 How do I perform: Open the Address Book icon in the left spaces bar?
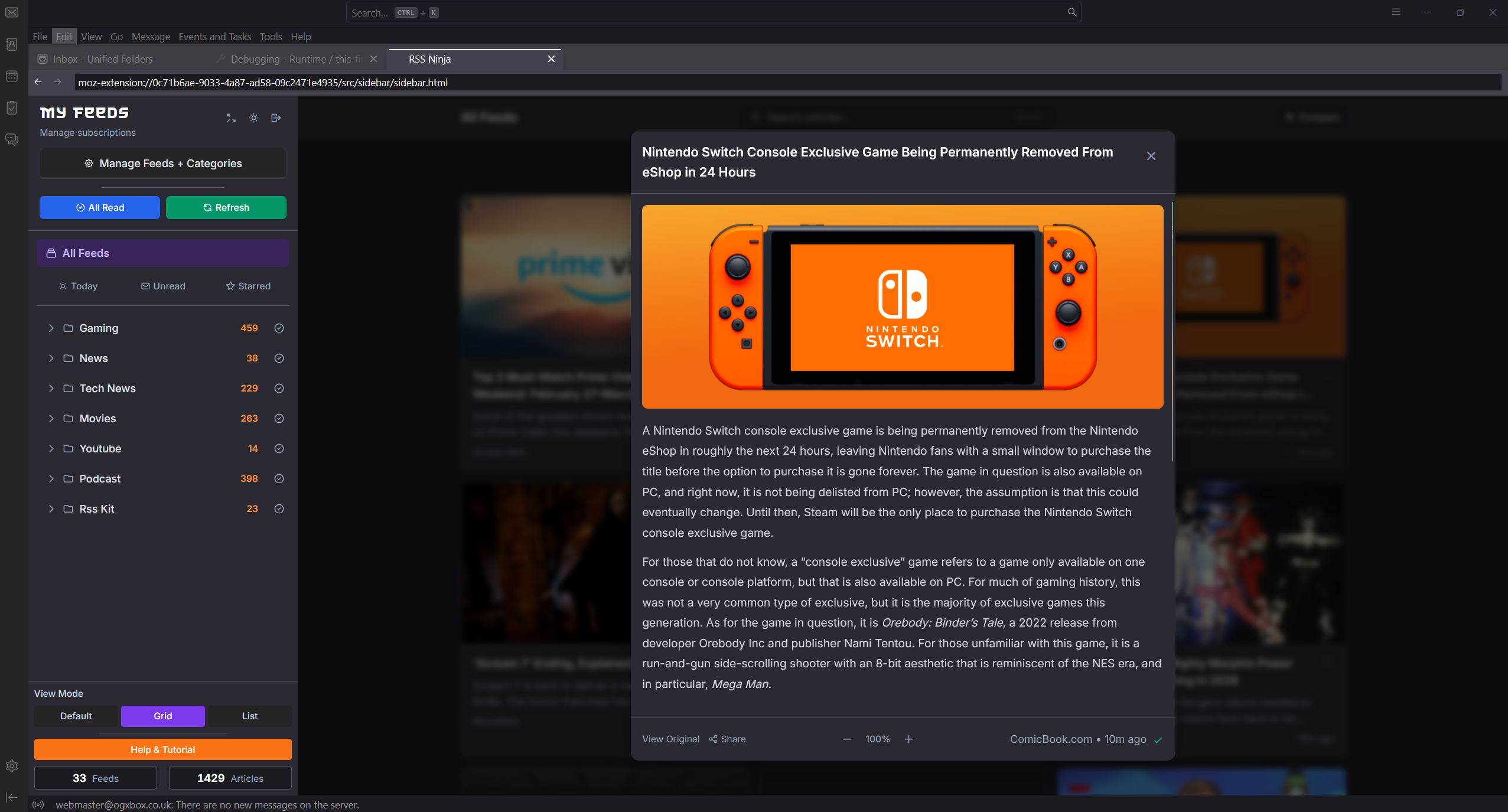coord(12,44)
